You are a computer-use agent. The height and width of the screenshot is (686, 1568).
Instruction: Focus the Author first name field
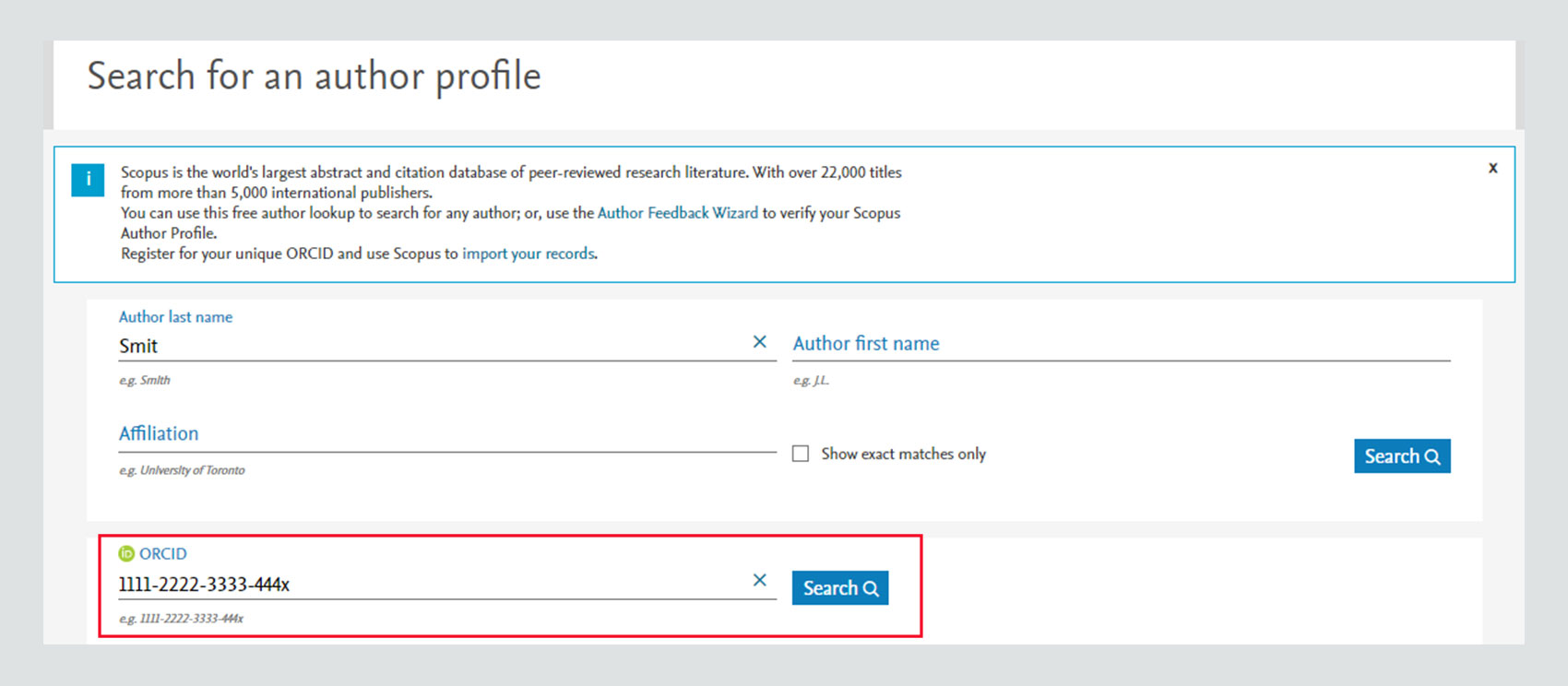(x=1122, y=344)
